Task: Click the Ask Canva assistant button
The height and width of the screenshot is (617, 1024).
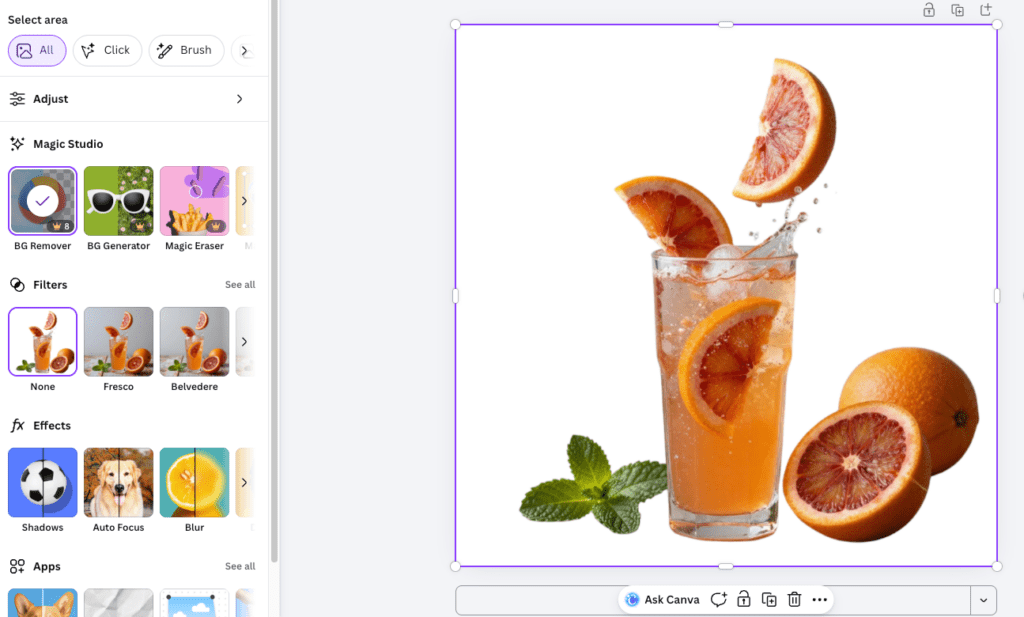Action: (662, 600)
